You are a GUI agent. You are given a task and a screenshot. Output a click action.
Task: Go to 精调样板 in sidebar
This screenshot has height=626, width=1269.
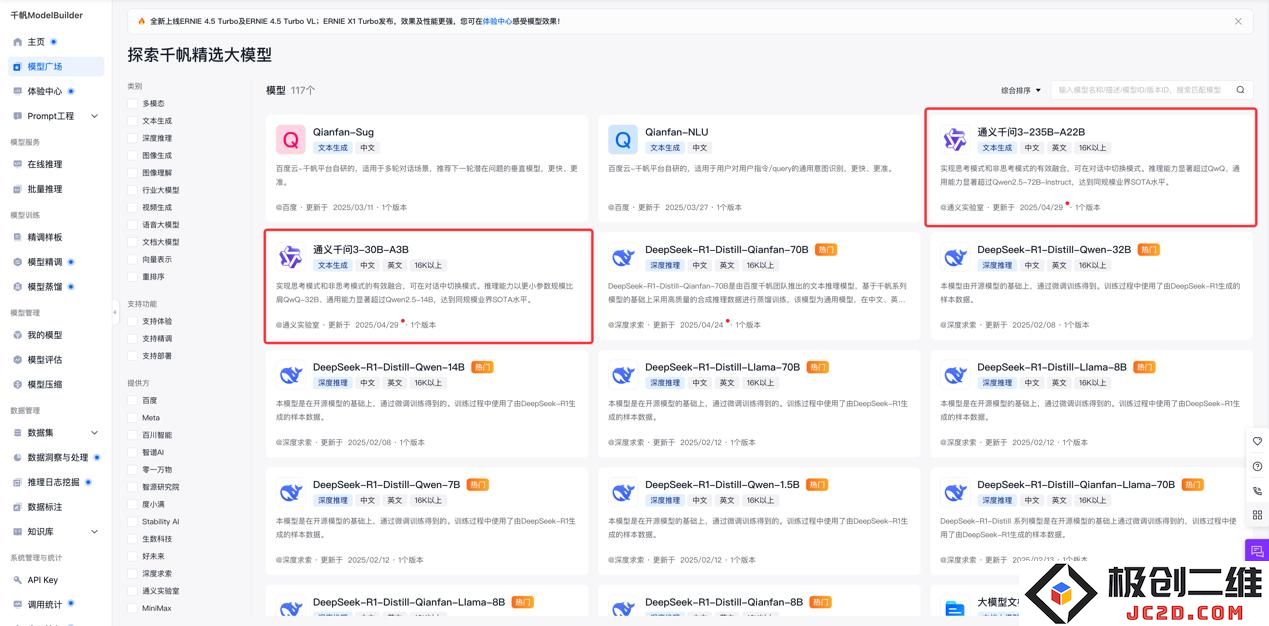(44, 237)
